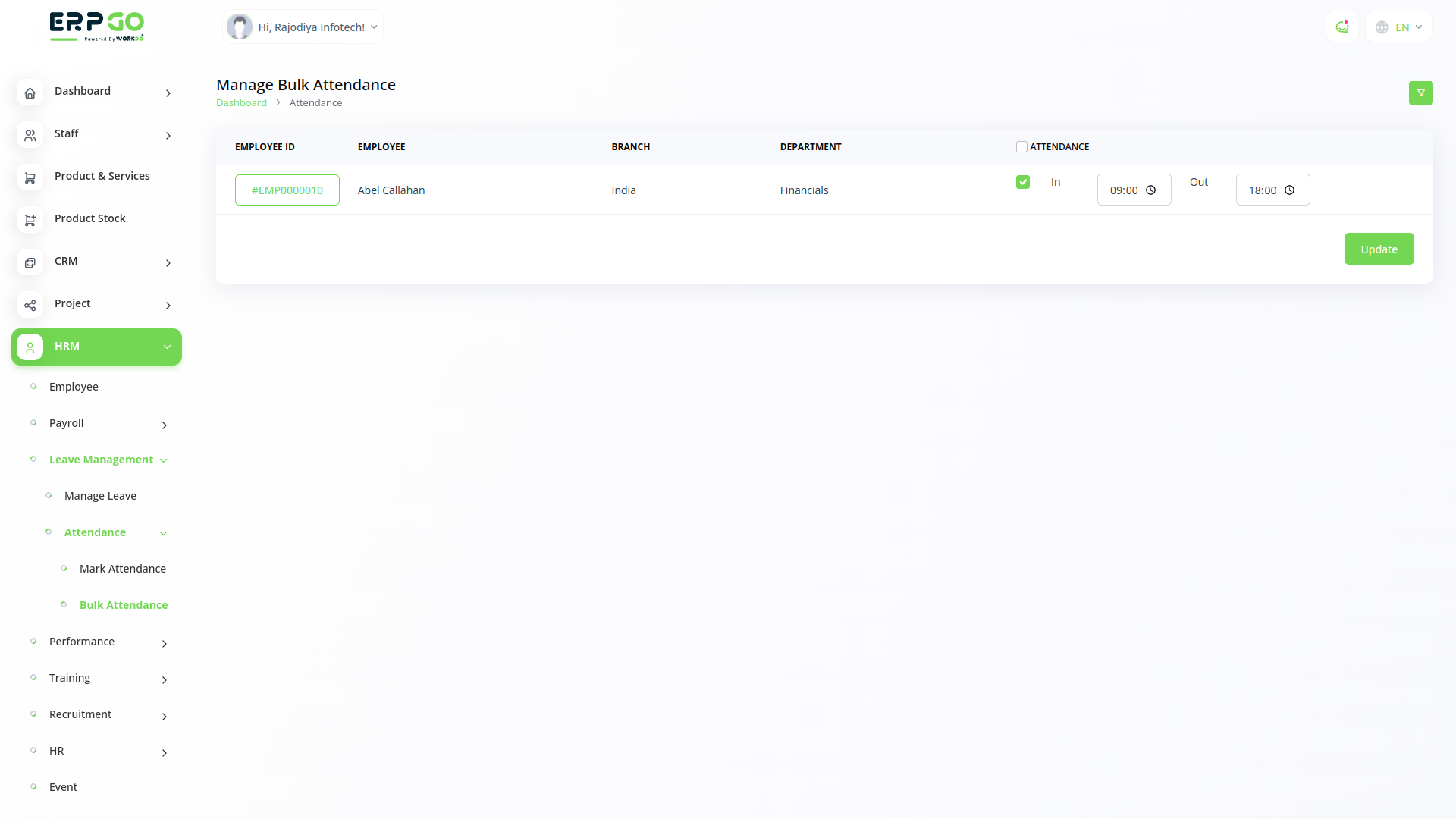Click clock icon in the In time field

pyautogui.click(x=1150, y=190)
